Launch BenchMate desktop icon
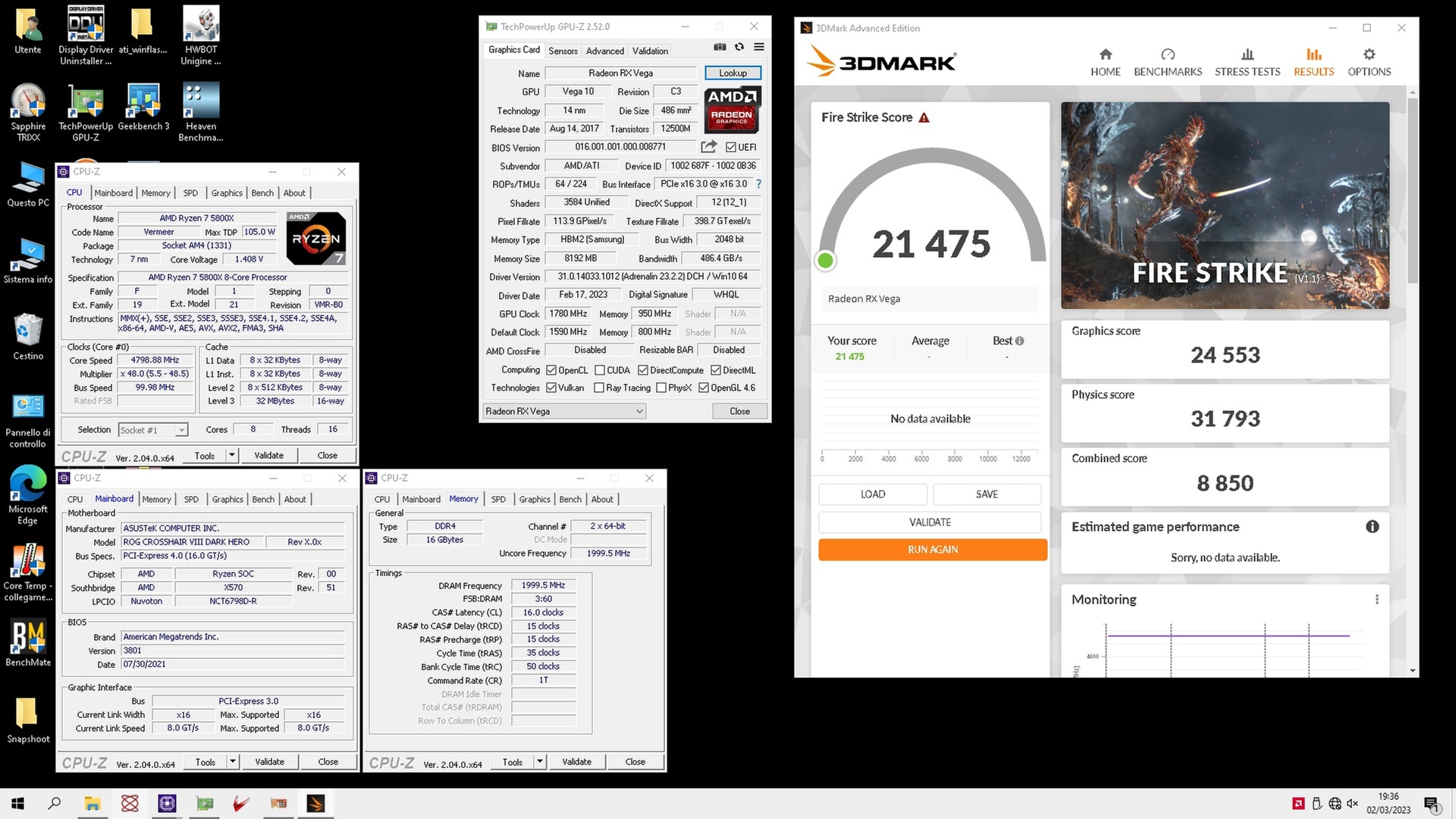The image size is (1456, 819). click(x=28, y=643)
